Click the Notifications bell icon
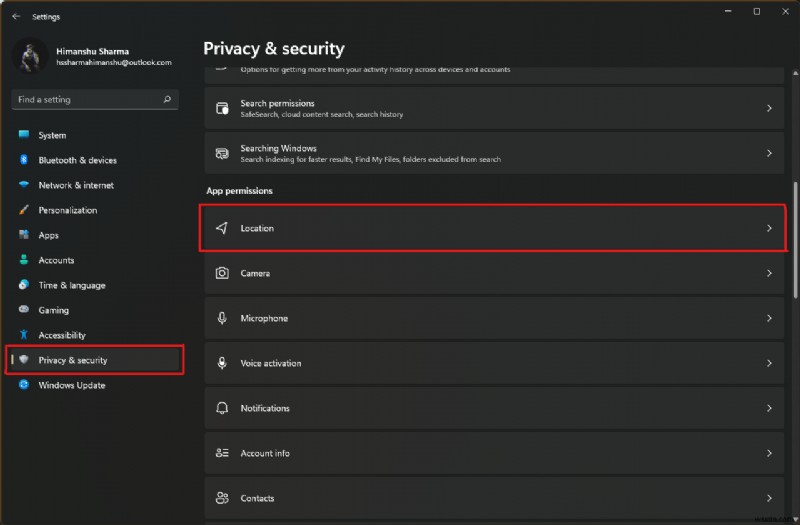The height and width of the screenshot is (525, 800). point(222,408)
